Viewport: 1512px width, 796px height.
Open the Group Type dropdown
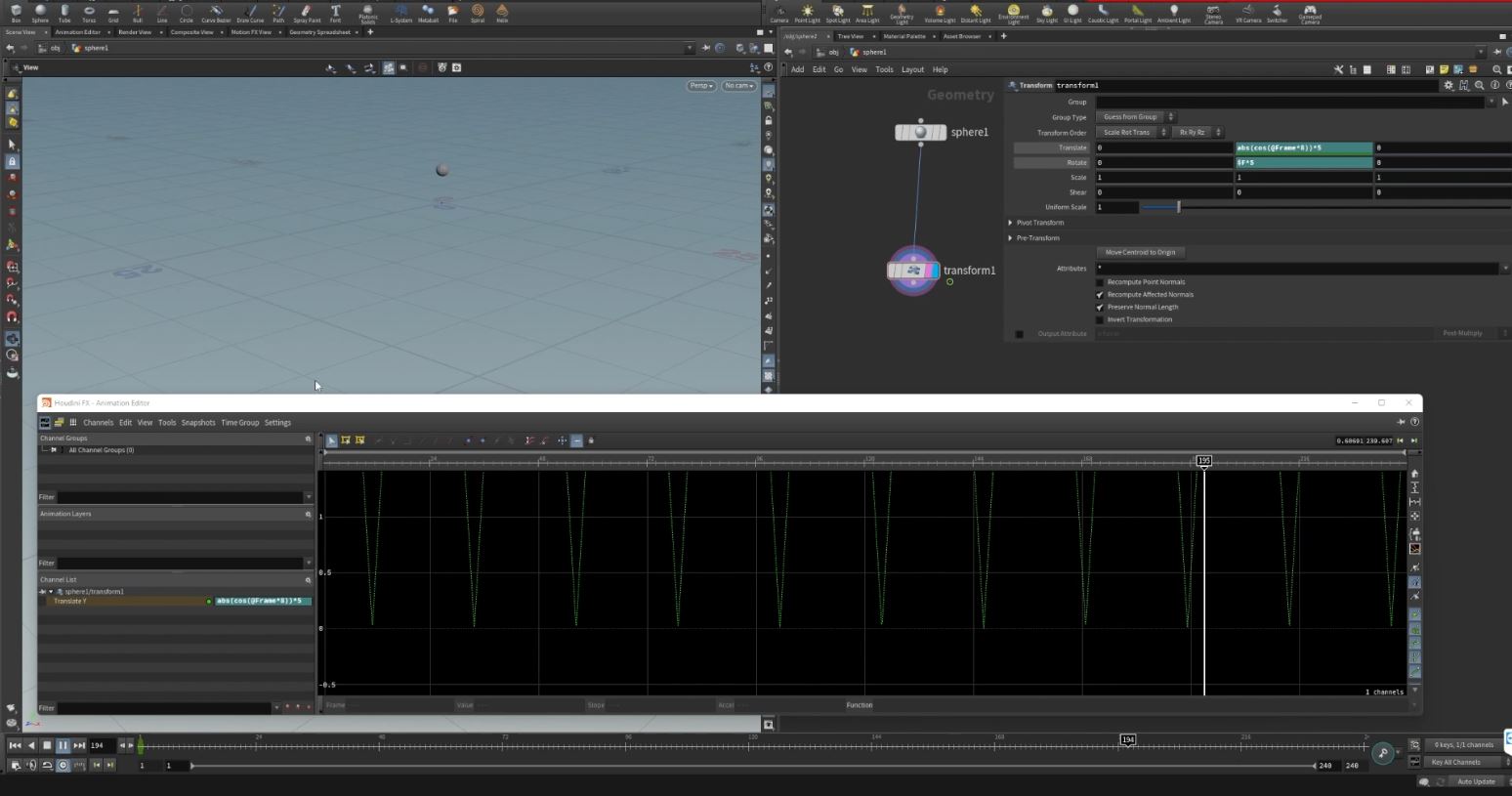coord(1135,117)
